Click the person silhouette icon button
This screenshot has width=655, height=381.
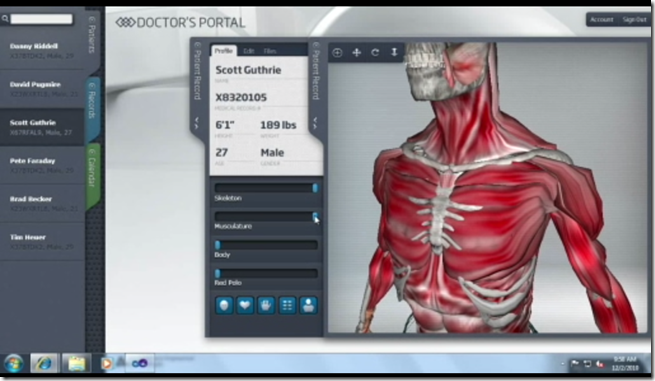click(x=308, y=305)
